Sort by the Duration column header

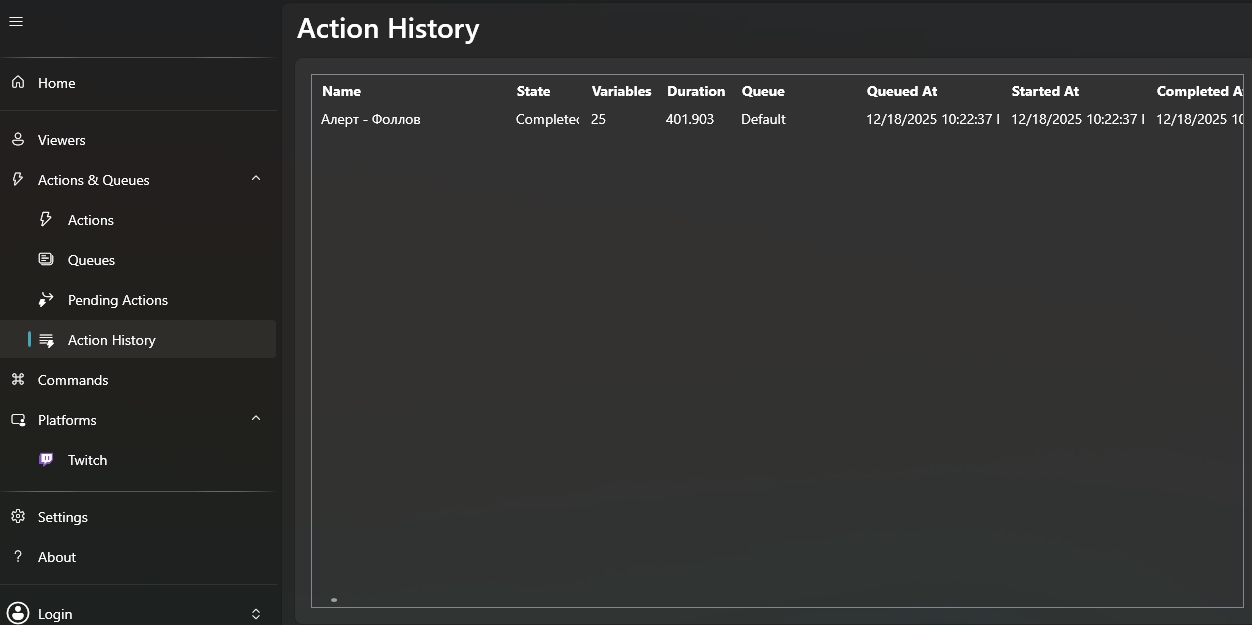(696, 91)
